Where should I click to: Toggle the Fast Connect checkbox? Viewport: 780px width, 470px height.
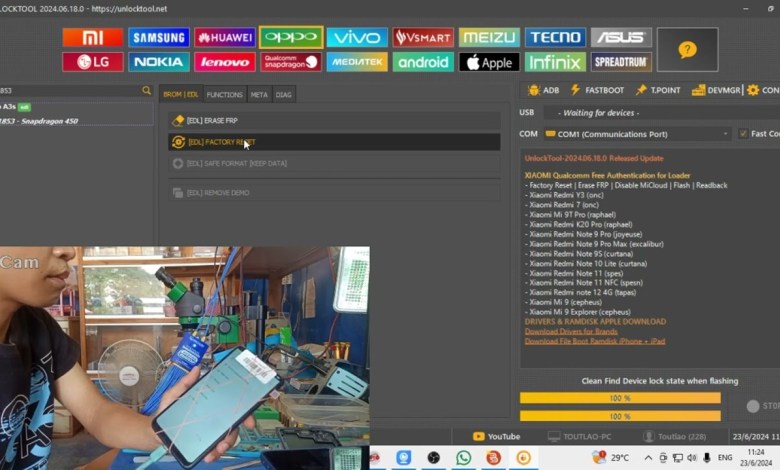point(743,133)
